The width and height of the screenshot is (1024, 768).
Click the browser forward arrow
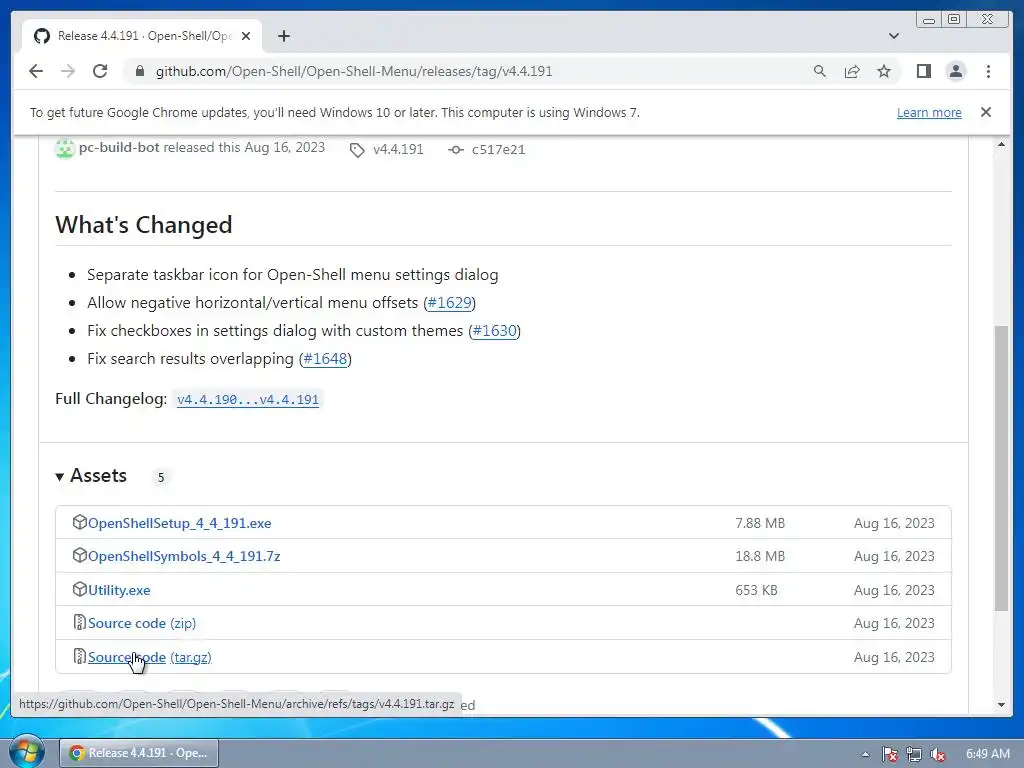(68, 71)
